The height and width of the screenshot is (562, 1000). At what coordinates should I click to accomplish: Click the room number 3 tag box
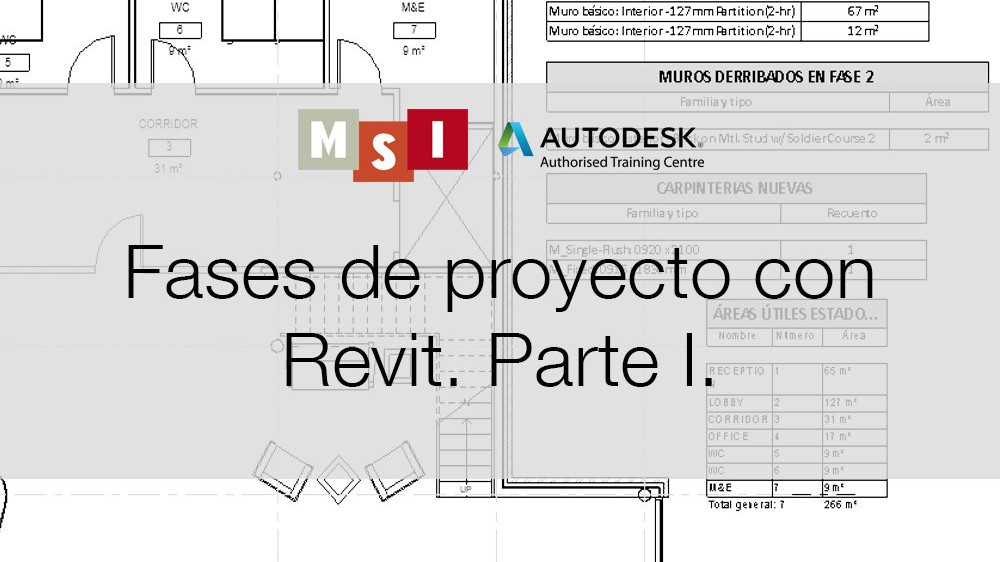pos(169,147)
